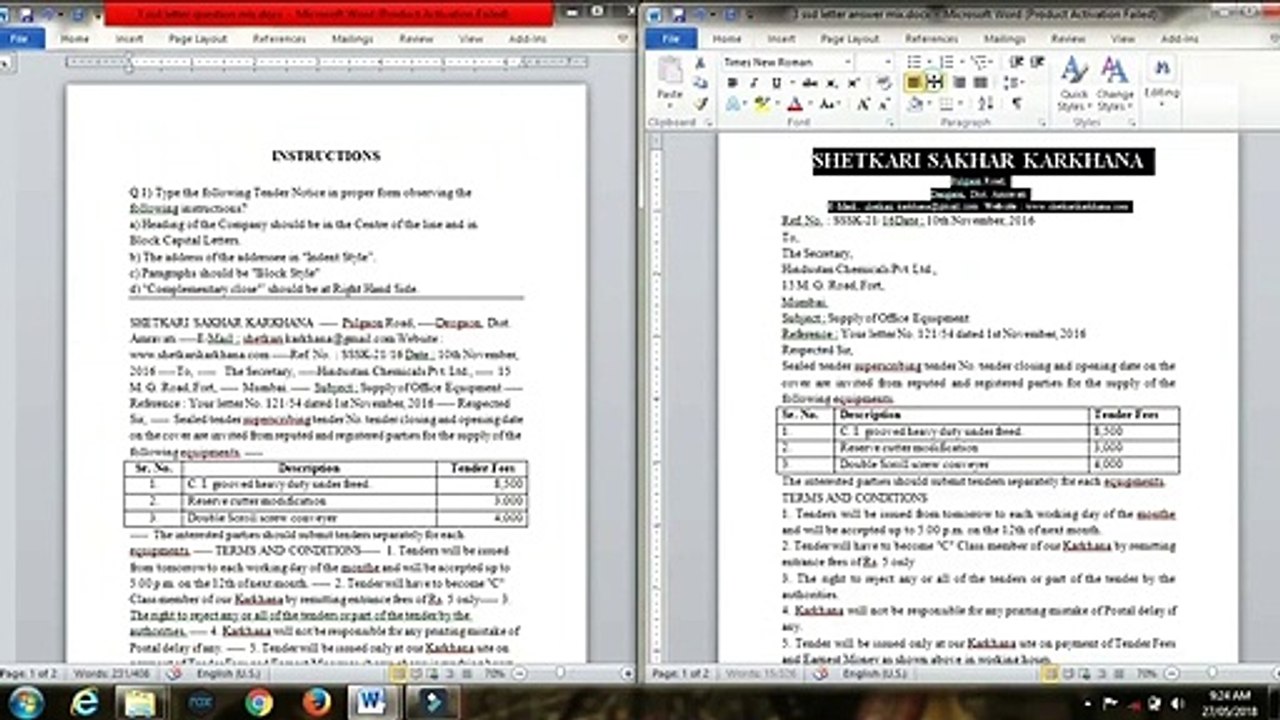The image size is (1280, 720).
Task: Apply a numbered list
Action: tap(947, 62)
